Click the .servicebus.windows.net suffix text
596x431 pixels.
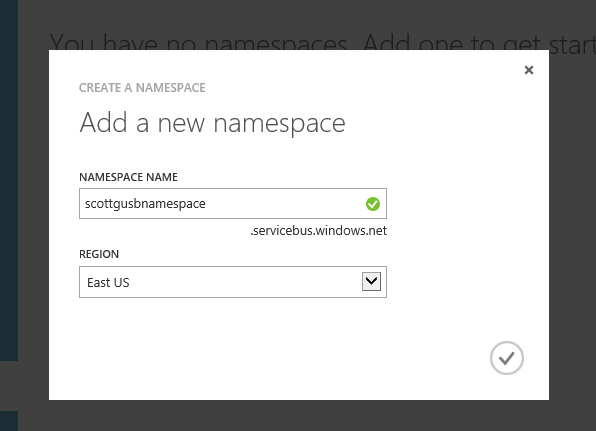(x=319, y=231)
